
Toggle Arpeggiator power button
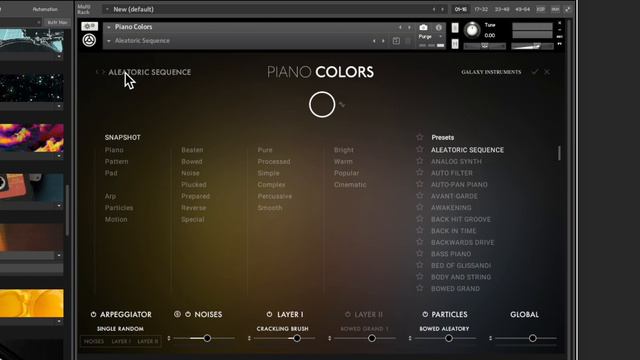[x=93, y=314]
